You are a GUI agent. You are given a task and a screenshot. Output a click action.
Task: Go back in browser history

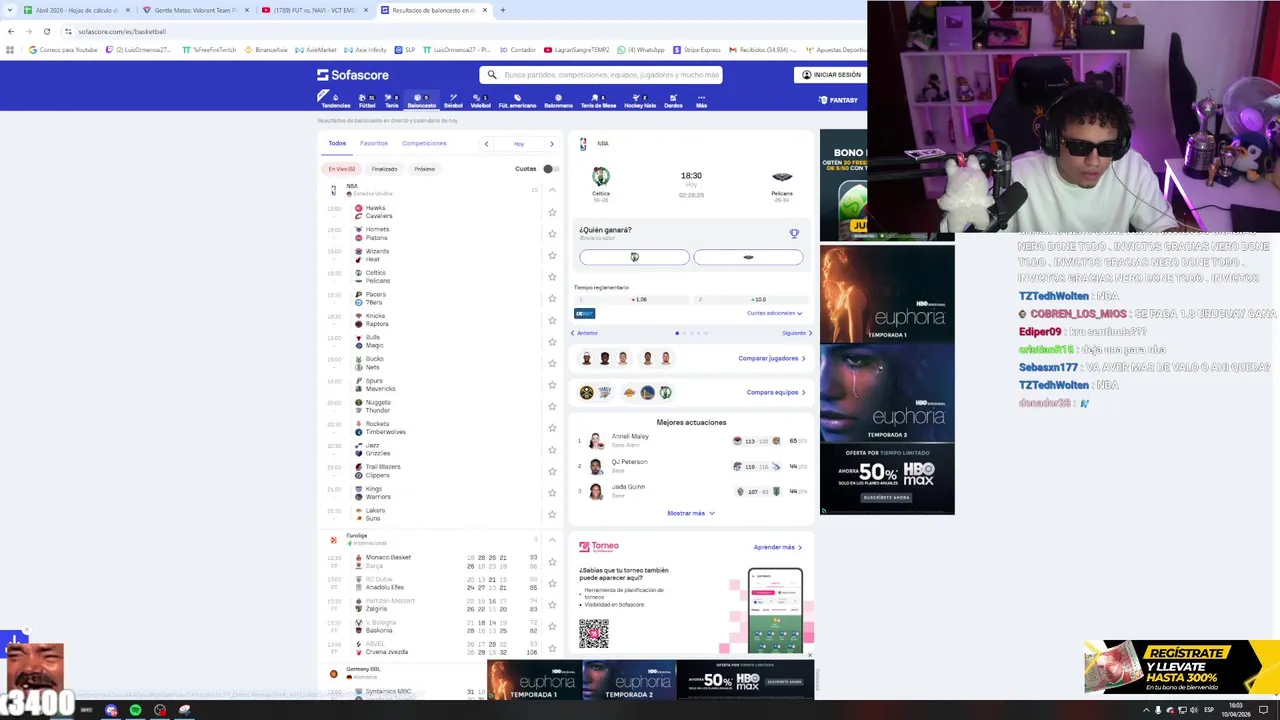click(x=11, y=31)
